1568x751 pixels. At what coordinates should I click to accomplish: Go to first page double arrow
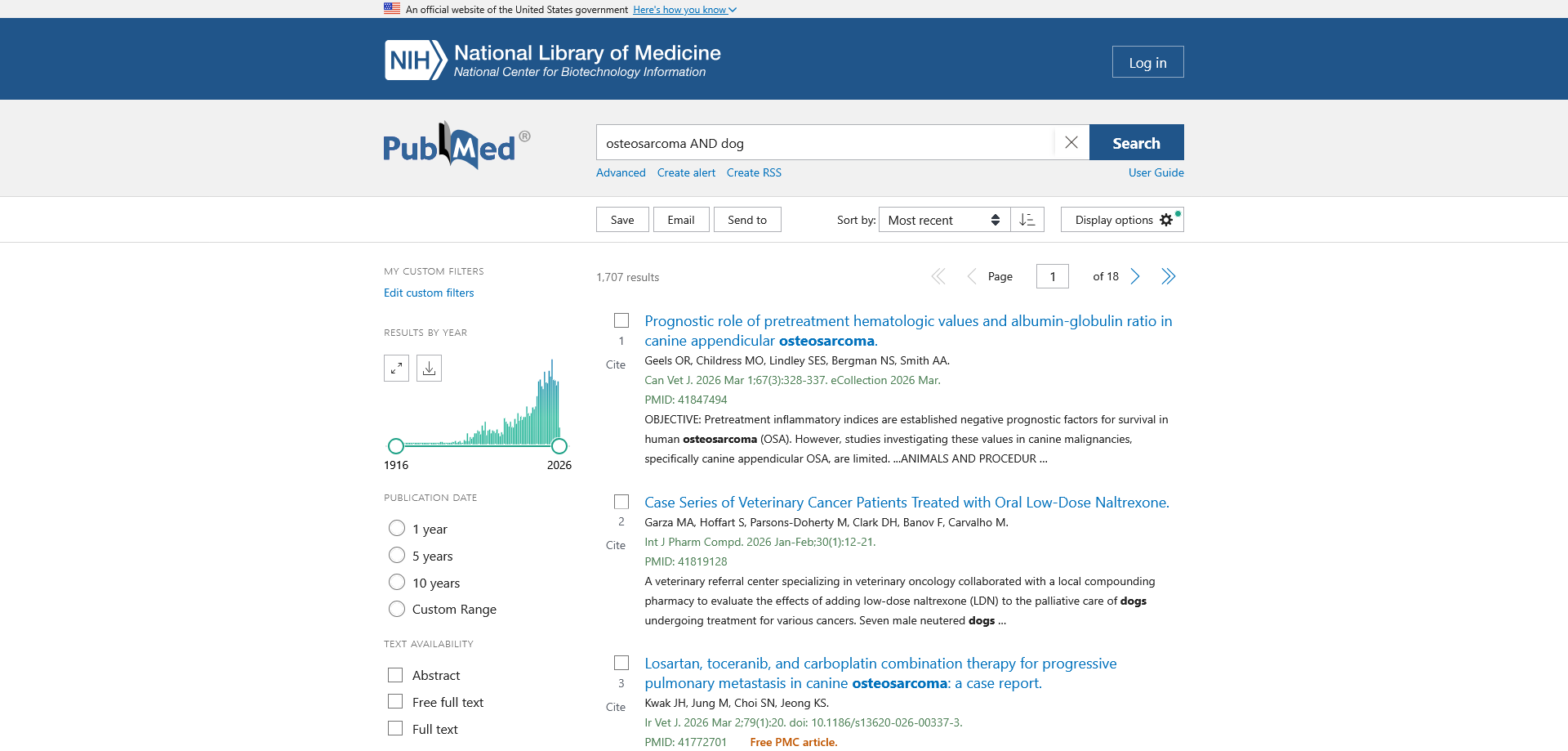click(x=938, y=277)
